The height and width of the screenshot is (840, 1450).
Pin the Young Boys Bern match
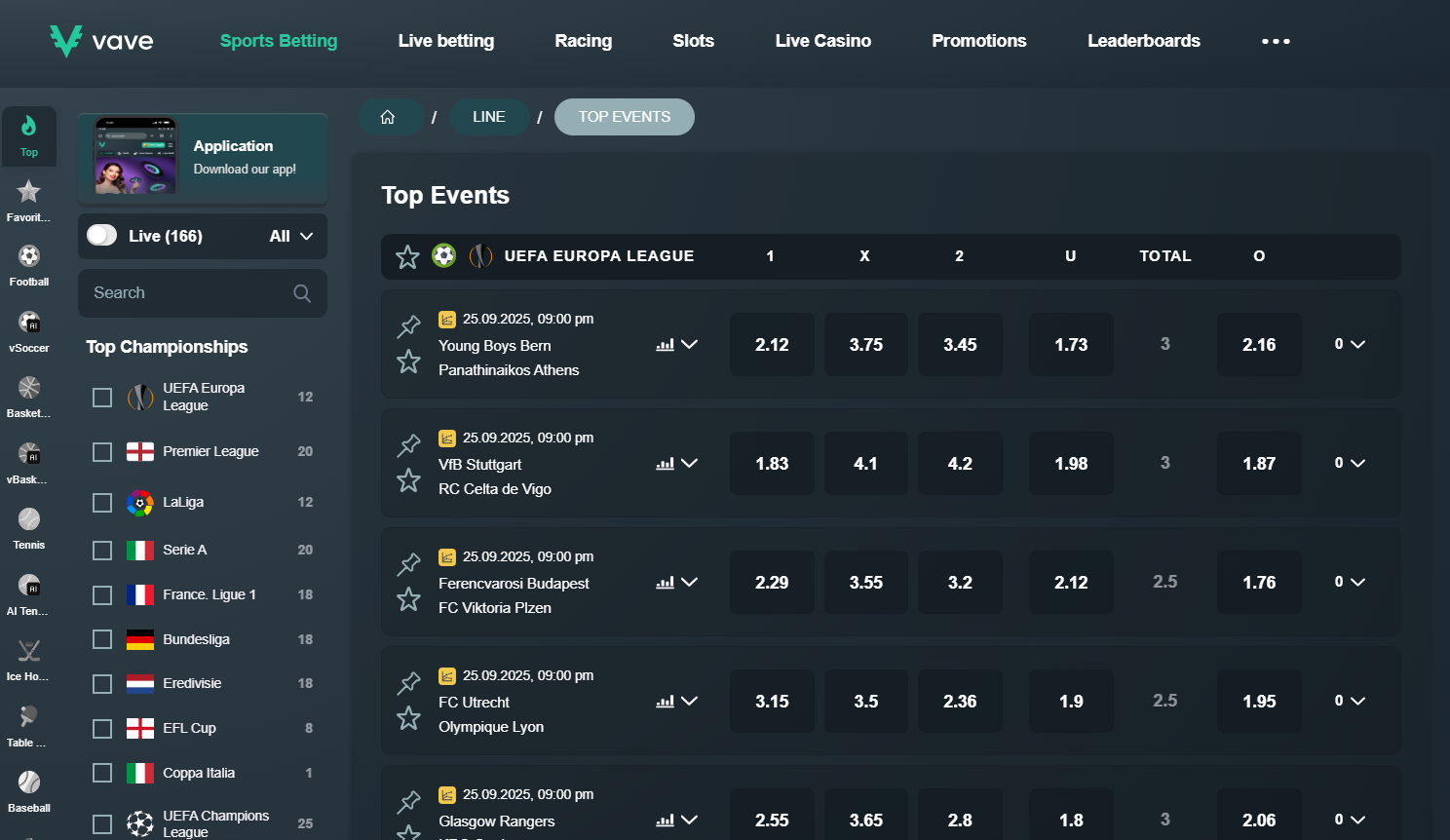[x=408, y=326]
